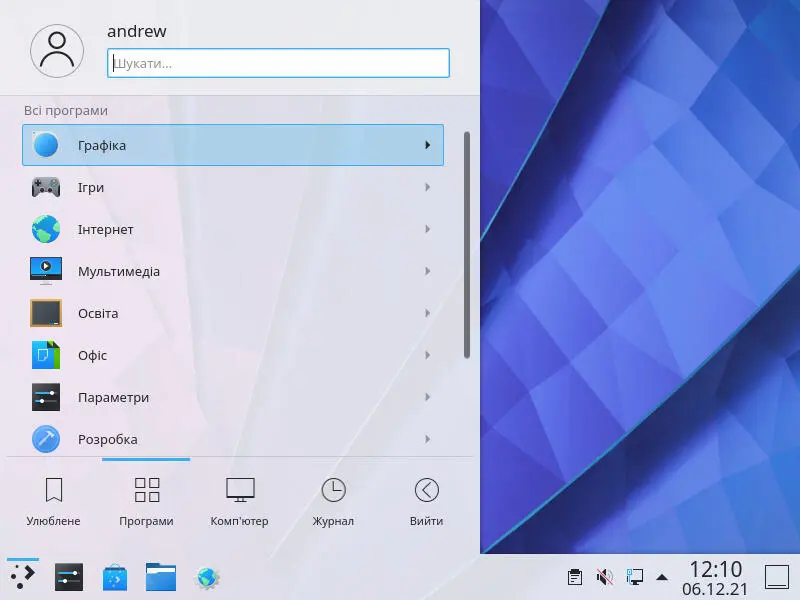
Task: Switch to the Улюблене tab
Action: (54, 502)
